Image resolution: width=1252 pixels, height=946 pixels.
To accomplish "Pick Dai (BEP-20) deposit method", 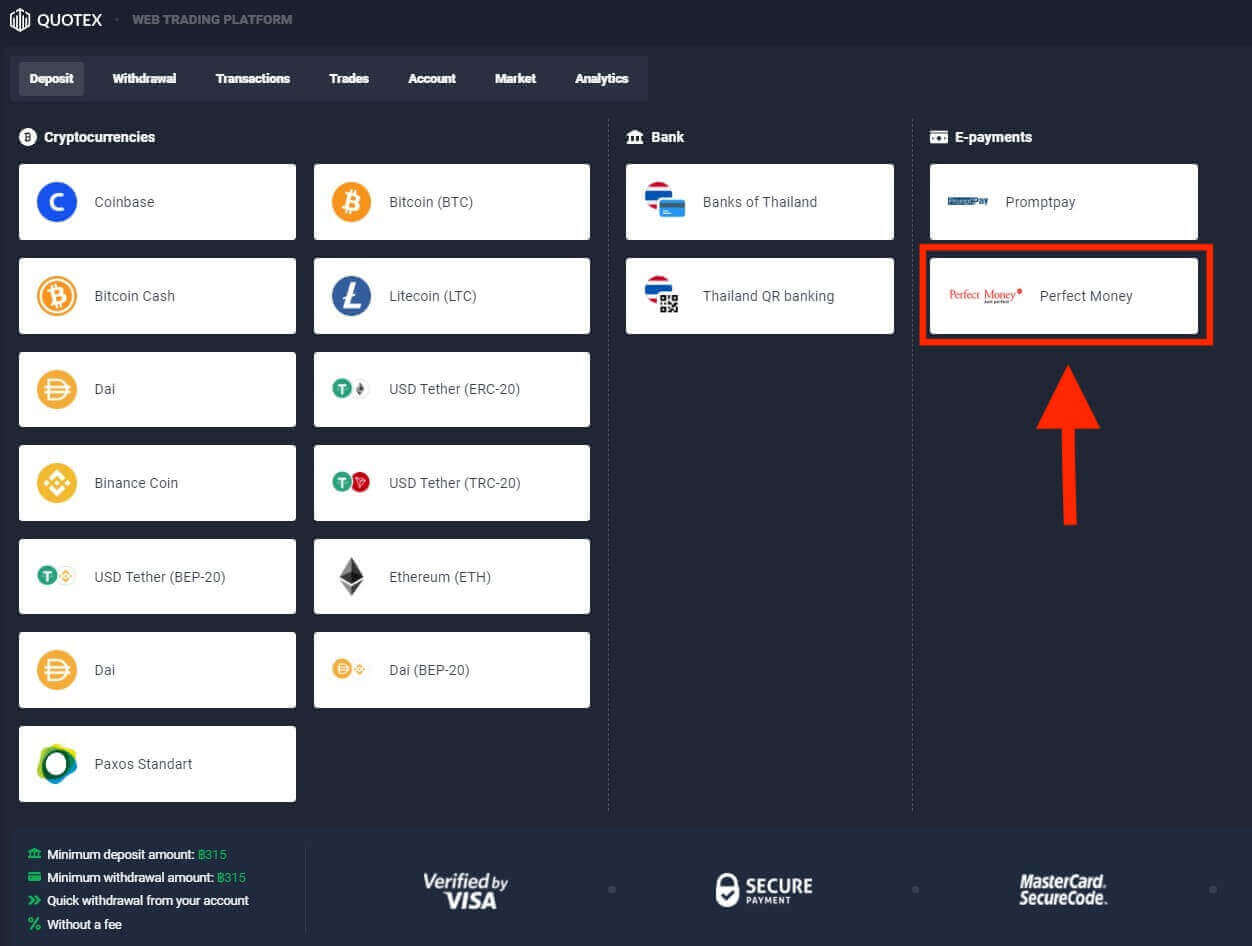I will (x=452, y=670).
